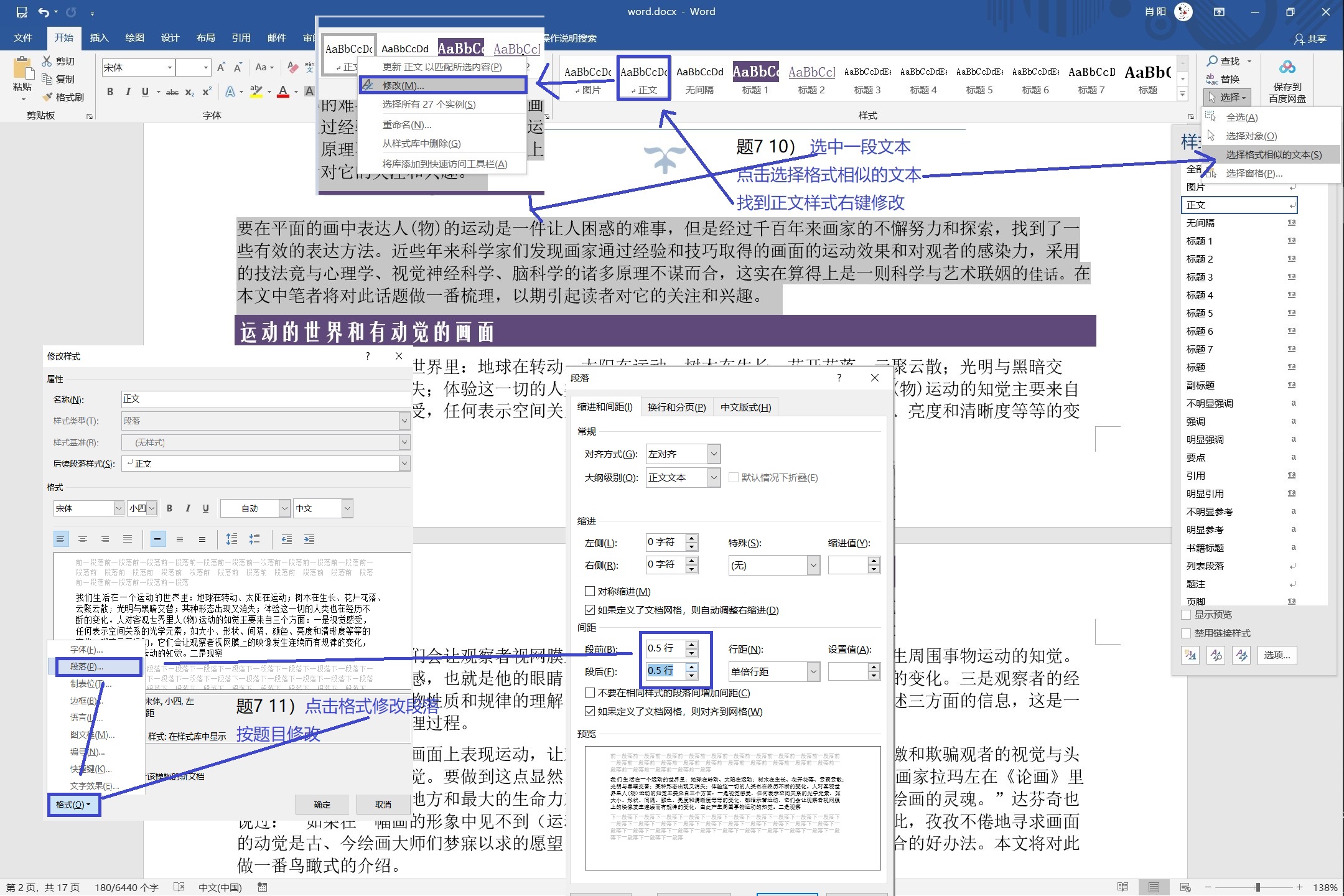1344x896 pixels.
Task: Open the alignment dropdown in Paragraph dialog
Action: point(714,454)
